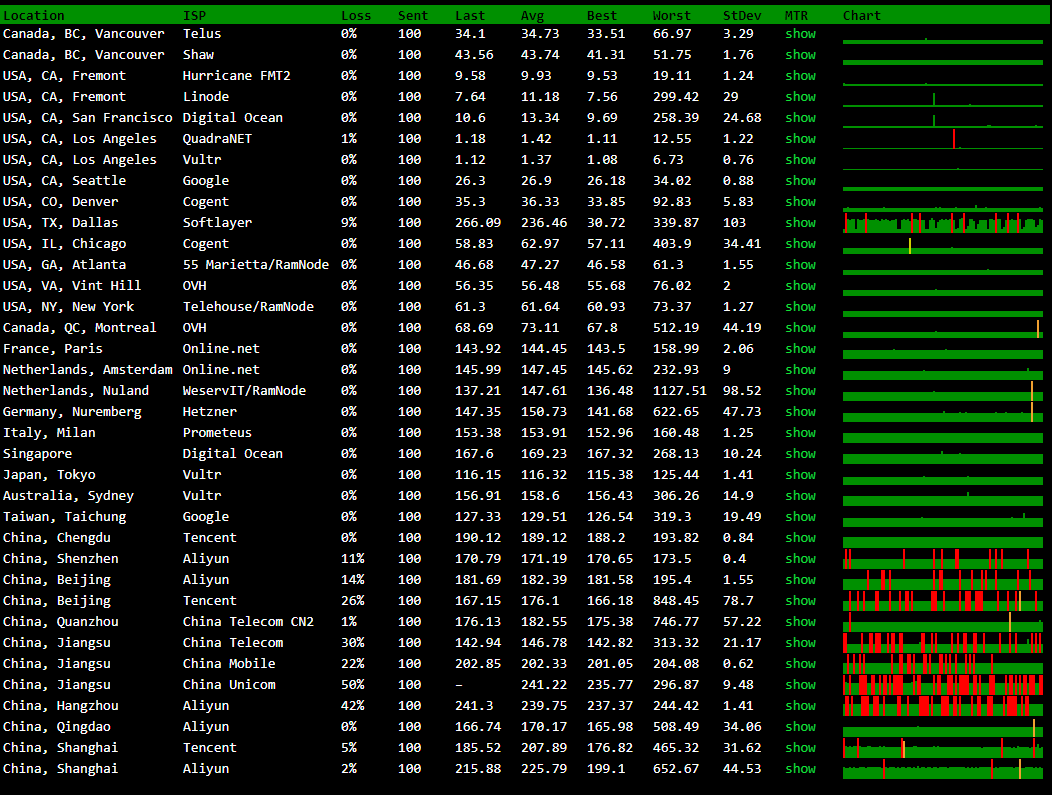Screen dimensions: 1052x795
Task: Click the Hangzhou Aliyun latency chart
Action: coord(943,706)
